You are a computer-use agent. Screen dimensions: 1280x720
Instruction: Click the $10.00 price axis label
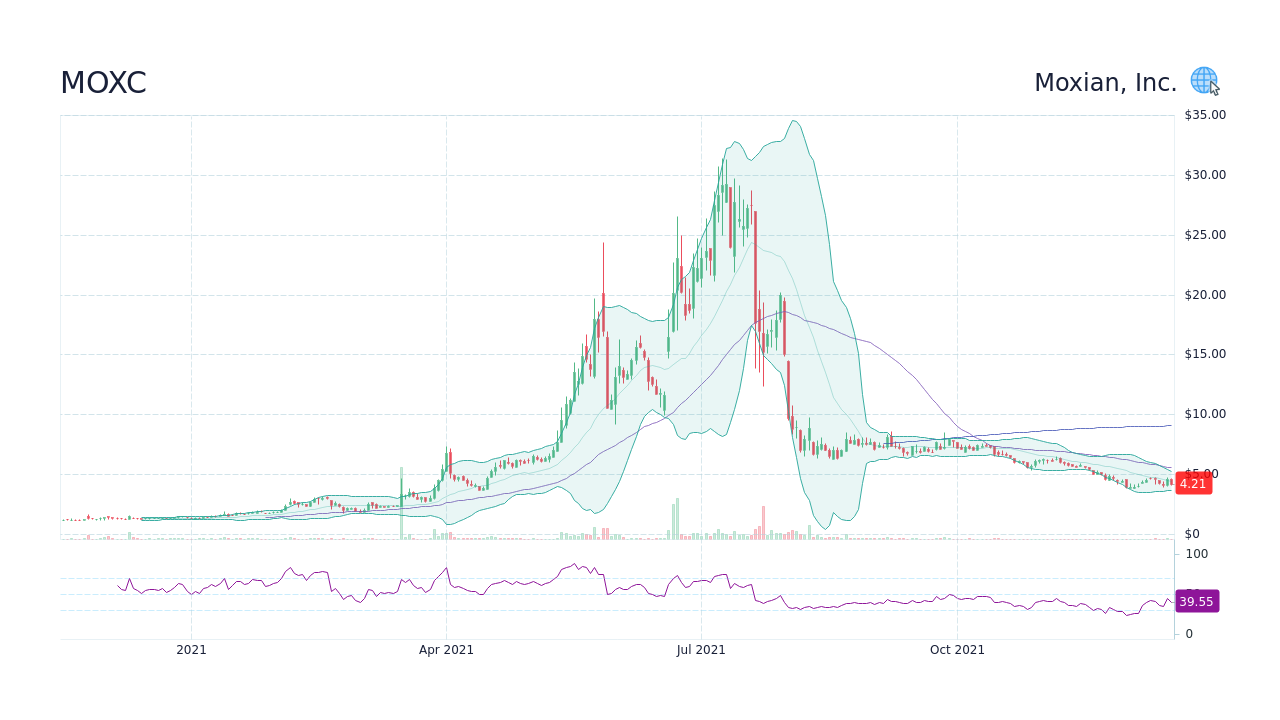pyautogui.click(x=1205, y=414)
